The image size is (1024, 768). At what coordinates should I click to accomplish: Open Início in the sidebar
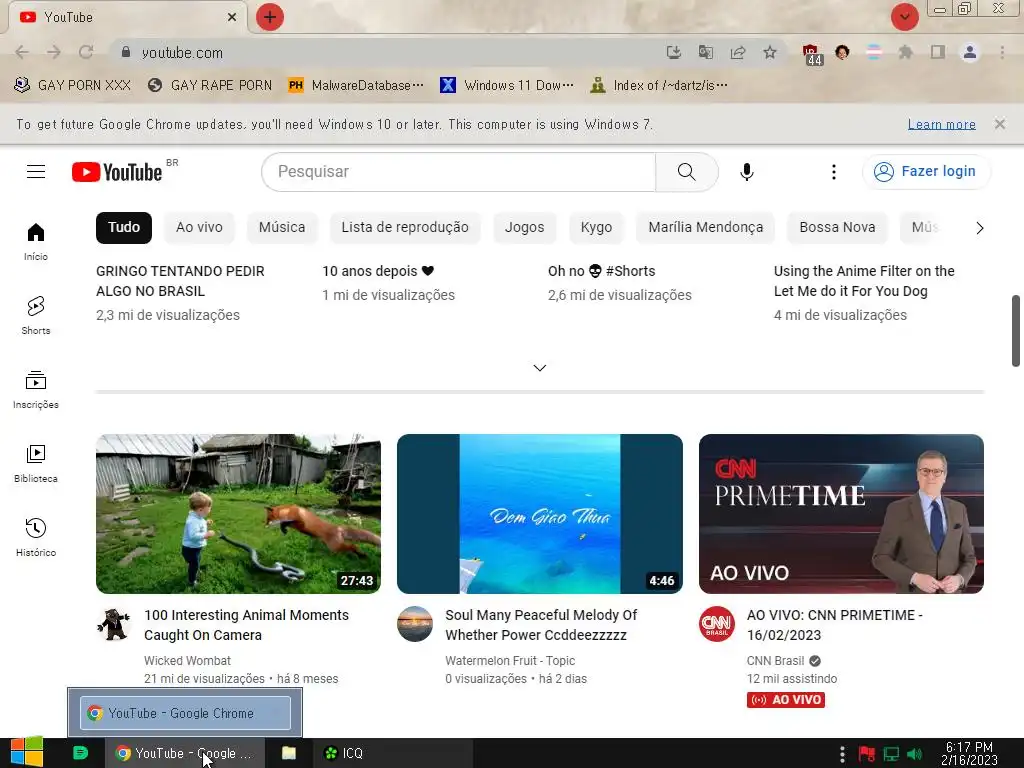click(x=36, y=242)
